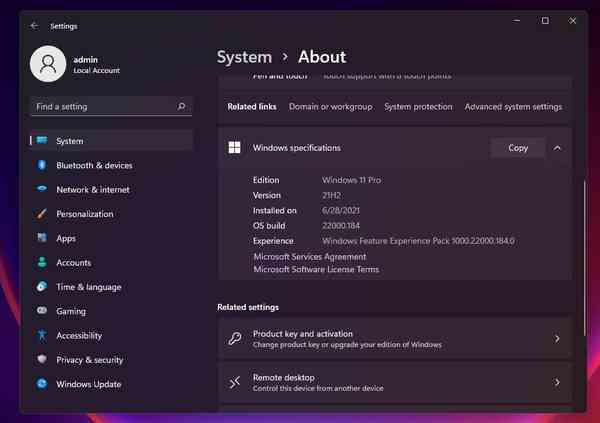Open Privacy & security settings
This screenshot has width=600, height=423.
(x=89, y=360)
